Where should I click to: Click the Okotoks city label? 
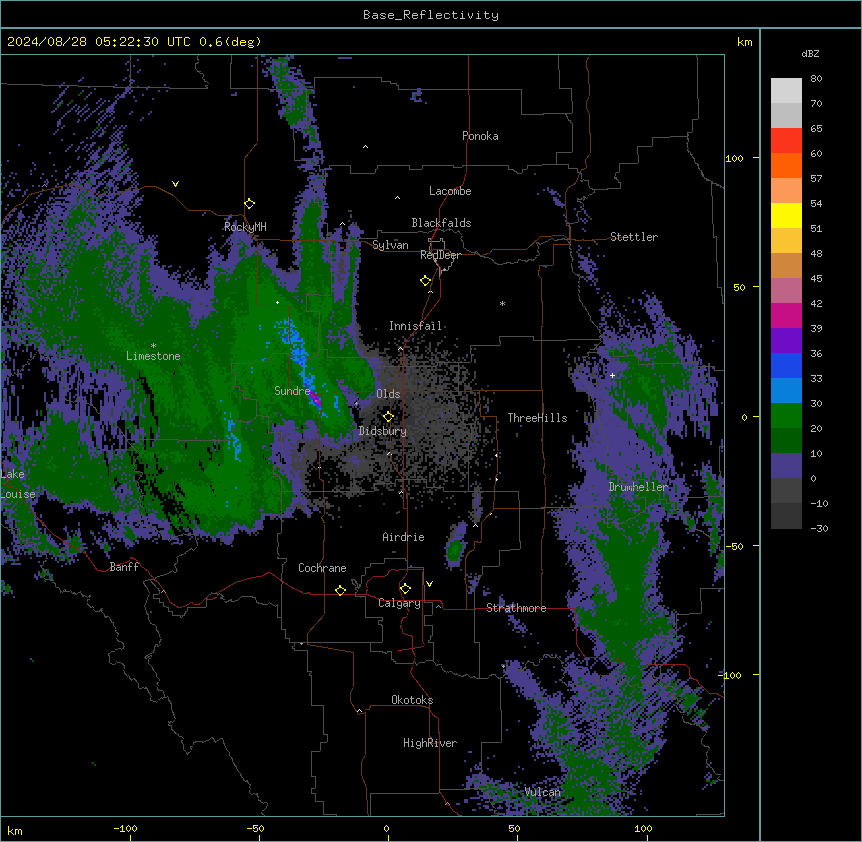[412, 700]
